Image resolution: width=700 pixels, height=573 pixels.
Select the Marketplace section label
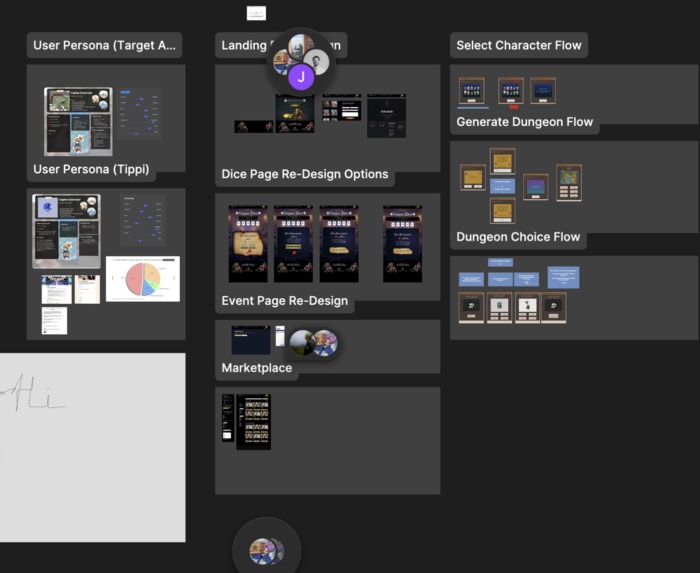point(257,368)
